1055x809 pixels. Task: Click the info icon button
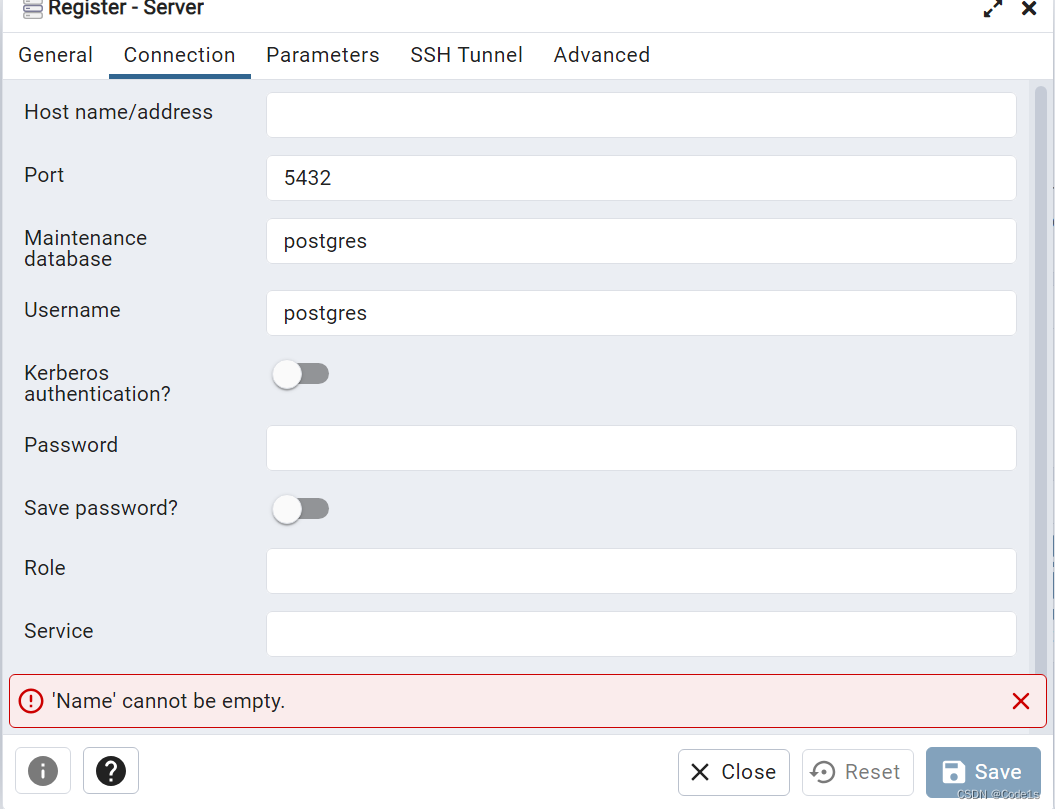coord(43,771)
